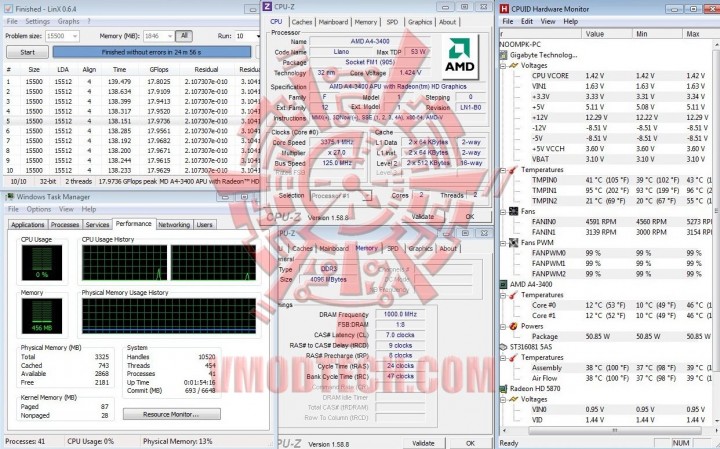Collapse the Gigabyte Temperatures node

503,170
